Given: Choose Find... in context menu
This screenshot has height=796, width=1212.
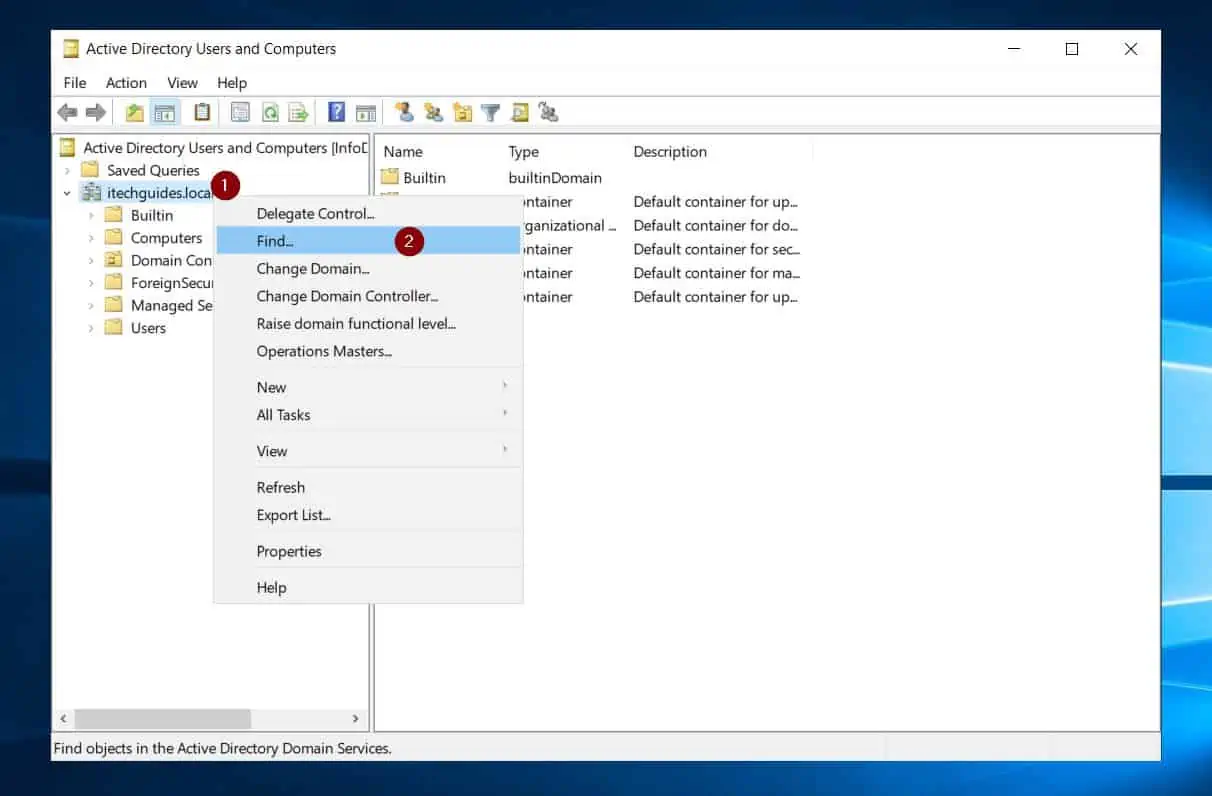Looking at the screenshot, I should [368, 241].
